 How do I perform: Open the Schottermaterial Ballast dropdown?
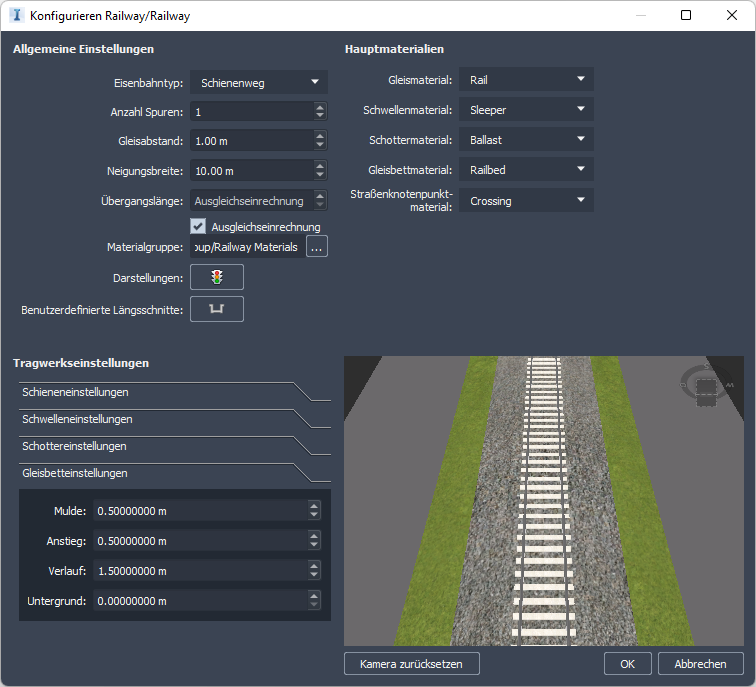pyautogui.click(x=526, y=139)
